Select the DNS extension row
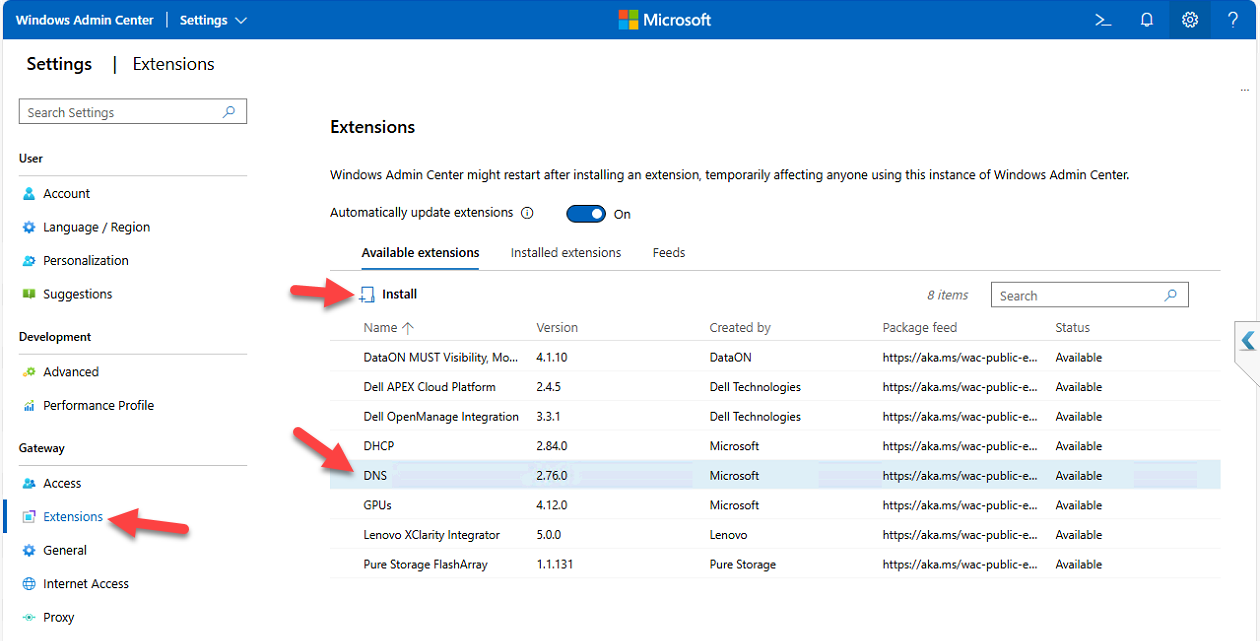Image resolution: width=1260 pixels, height=641 pixels. click(x=775, y=476)
